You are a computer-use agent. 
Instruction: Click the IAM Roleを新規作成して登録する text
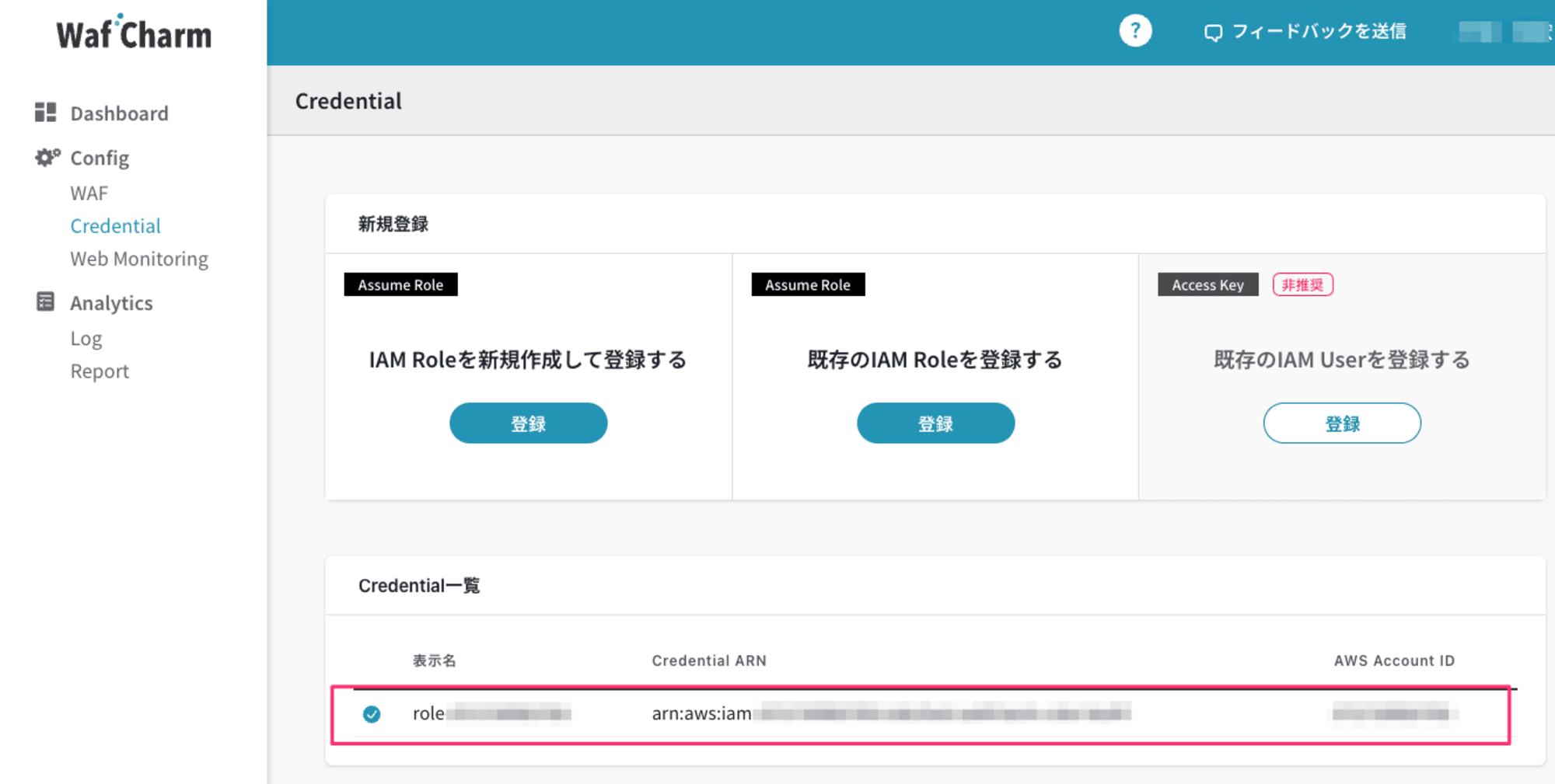[x=528, y=360]
